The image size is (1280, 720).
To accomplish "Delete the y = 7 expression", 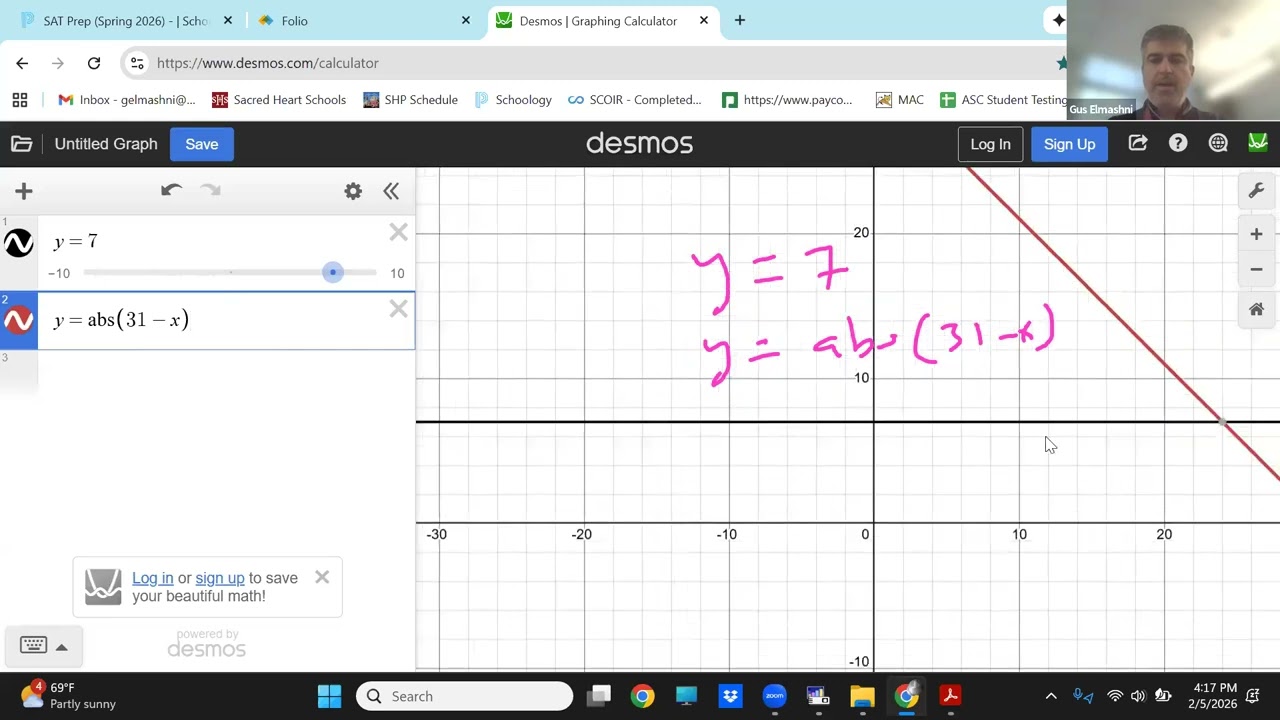I will coord(398,233).
